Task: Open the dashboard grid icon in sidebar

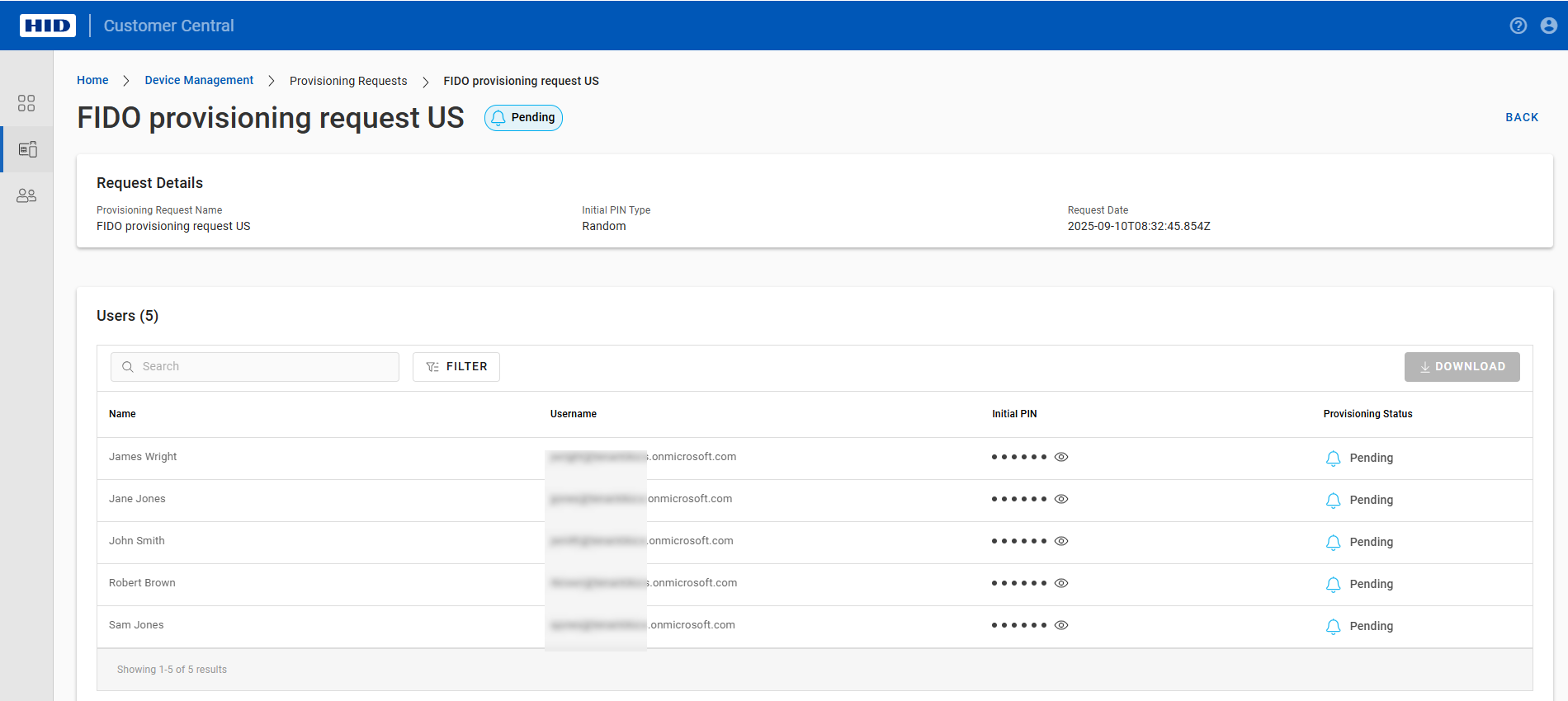Action: coord(26,103)
